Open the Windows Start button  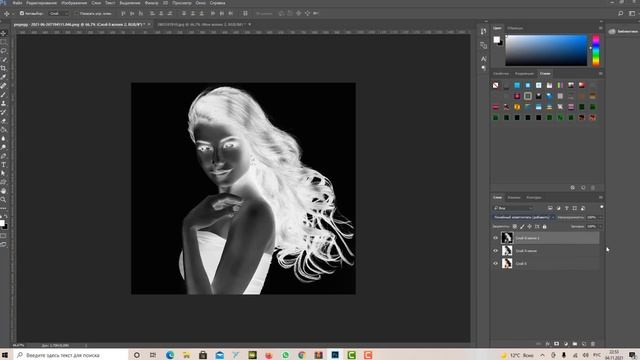tap(5, 355)
